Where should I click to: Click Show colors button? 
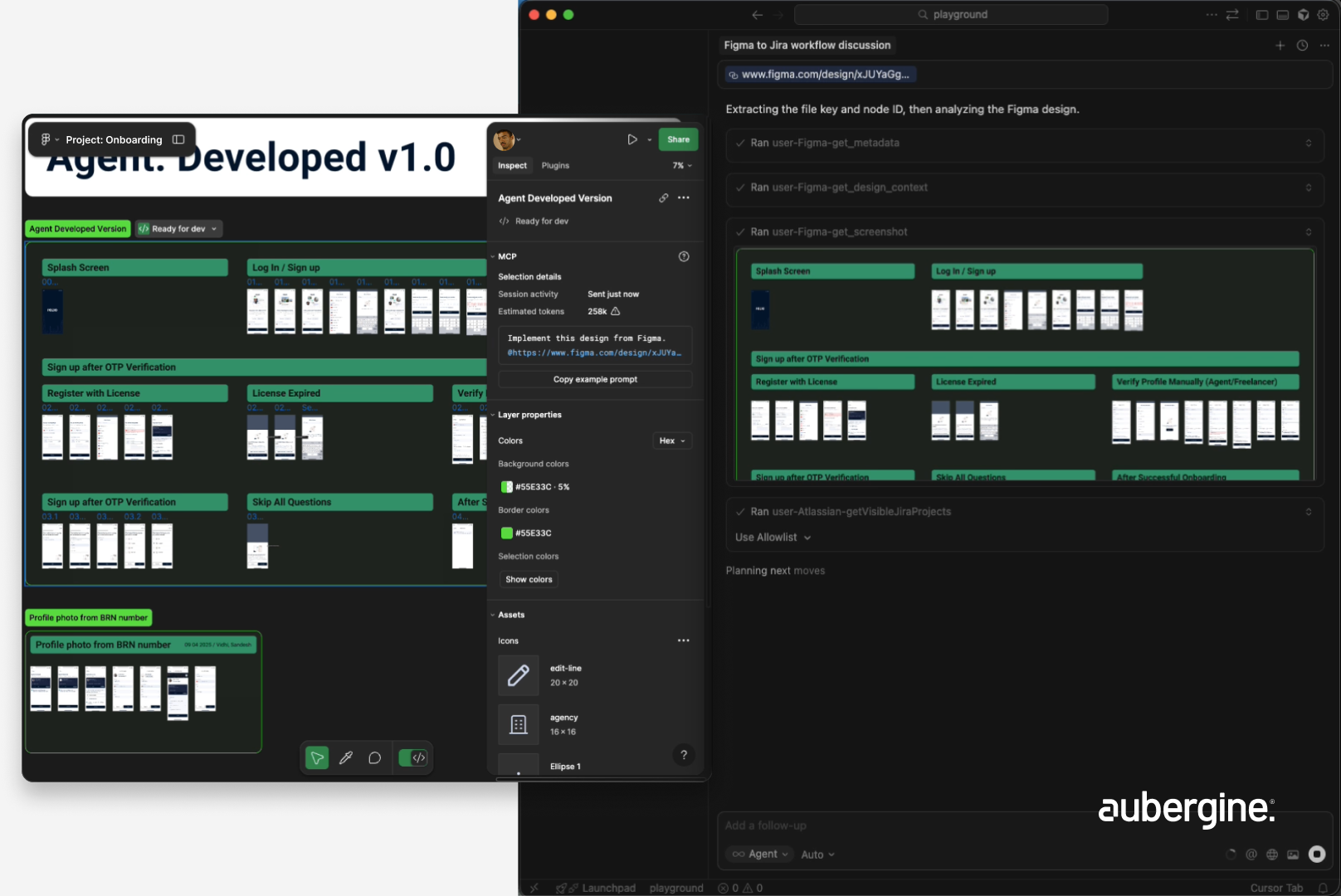click(529, 580)
